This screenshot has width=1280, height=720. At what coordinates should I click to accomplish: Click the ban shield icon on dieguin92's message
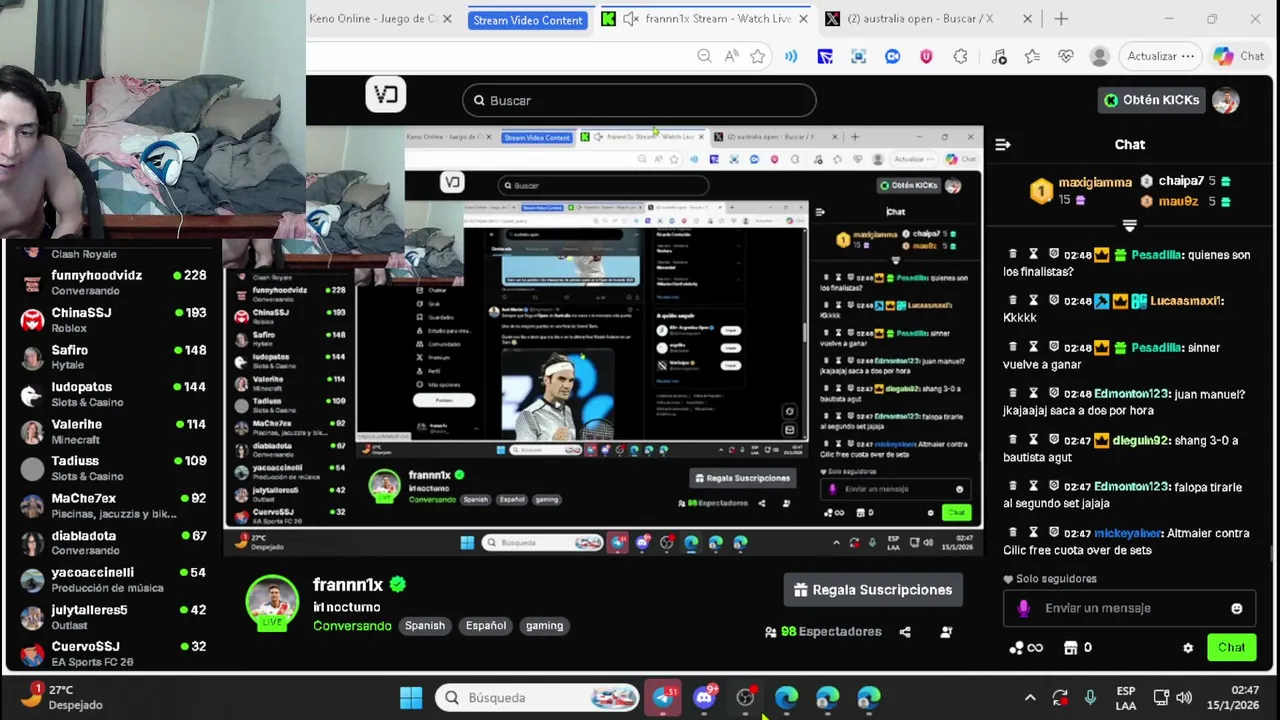coord(1054,440)
